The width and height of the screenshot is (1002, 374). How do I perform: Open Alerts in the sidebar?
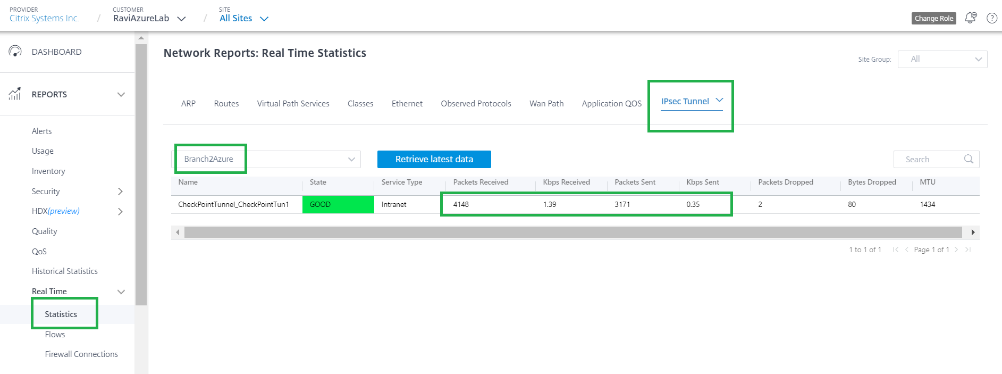point(42,131)
